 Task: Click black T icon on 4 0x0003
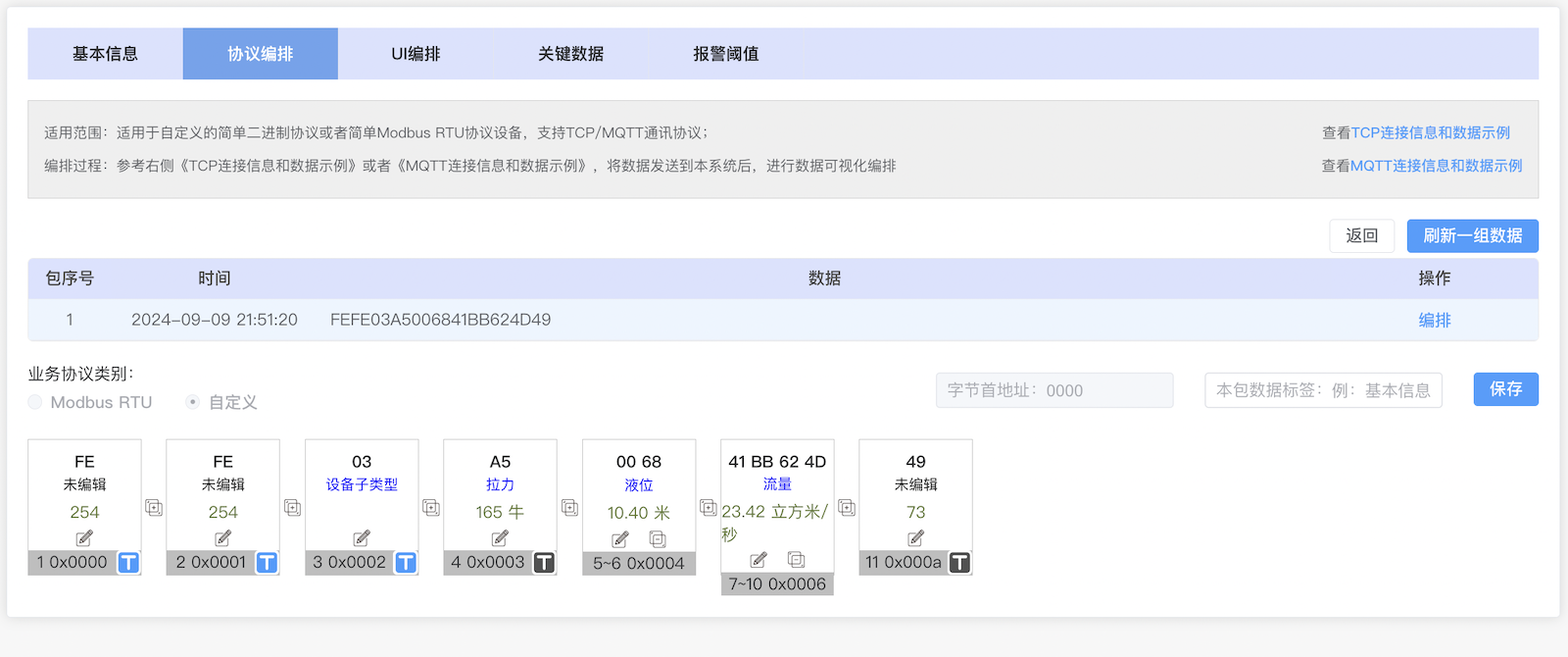pos(544,563)
